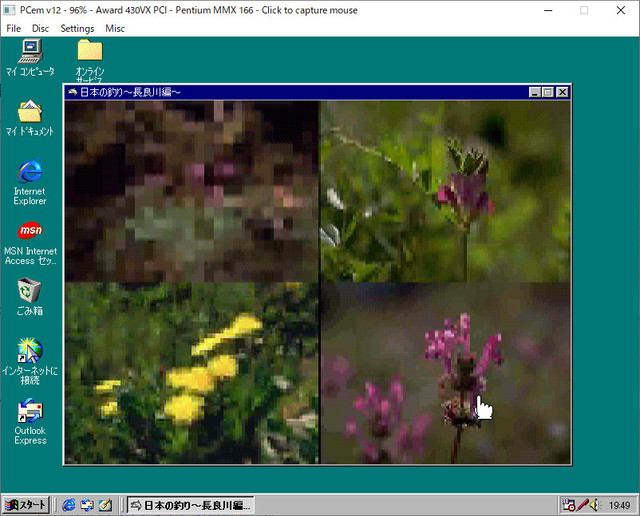
Task: Open the online services folder icon
Action: tap(90, 60)
